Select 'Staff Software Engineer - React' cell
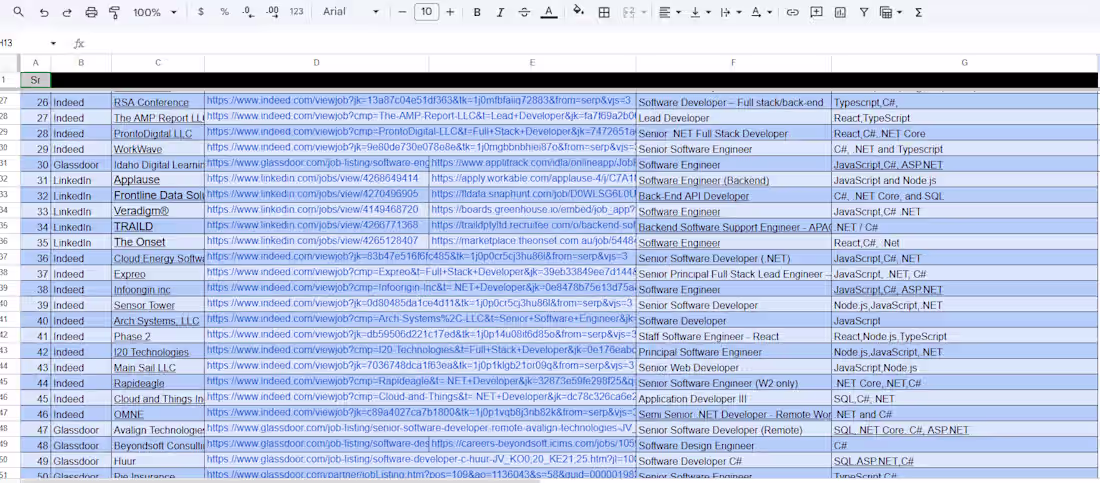This screenshot has width=1100, height=483. 733,337
